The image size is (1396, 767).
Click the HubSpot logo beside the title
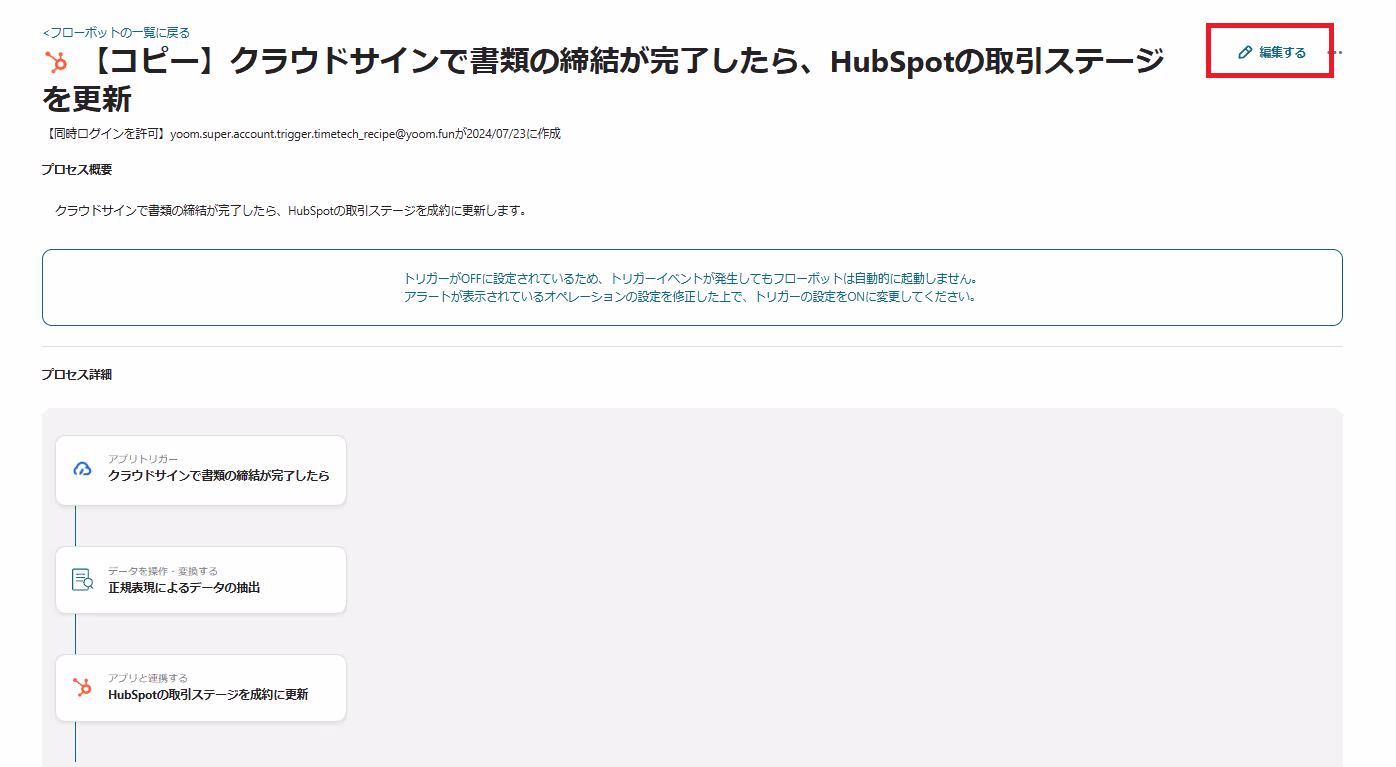(x=57, y=63)
